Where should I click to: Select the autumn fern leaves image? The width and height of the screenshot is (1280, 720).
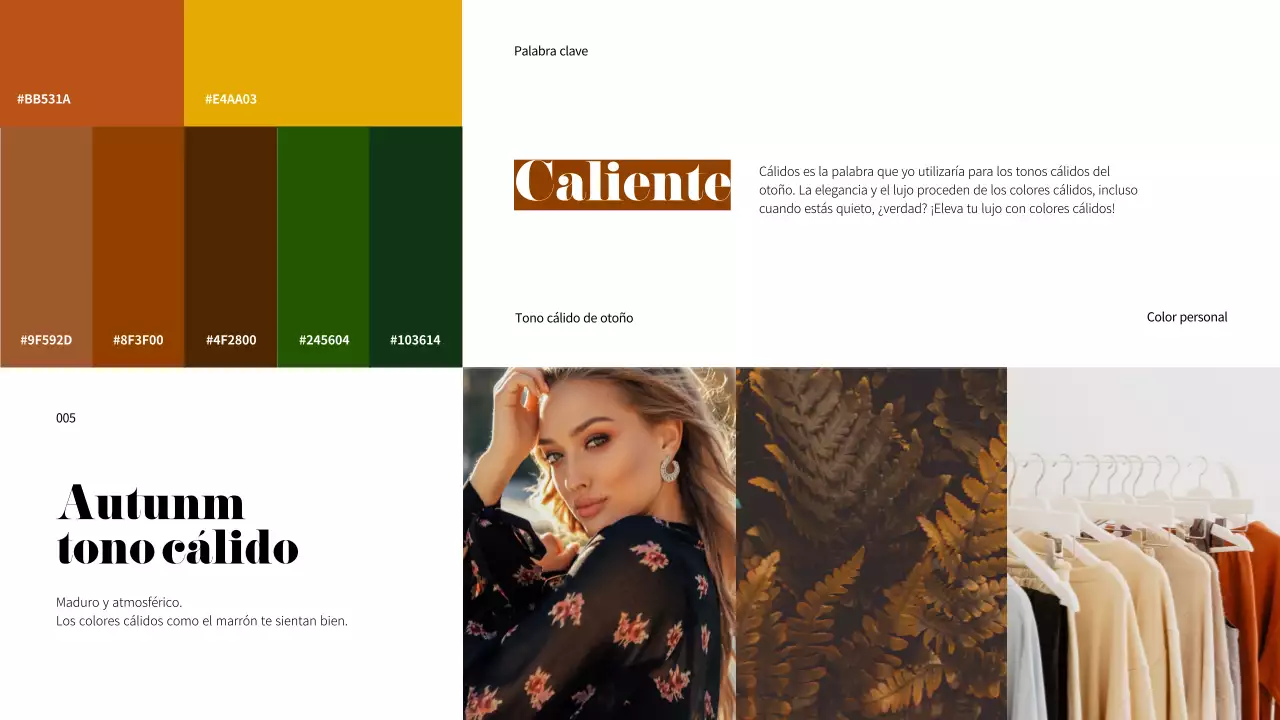(x=871, y=544)
